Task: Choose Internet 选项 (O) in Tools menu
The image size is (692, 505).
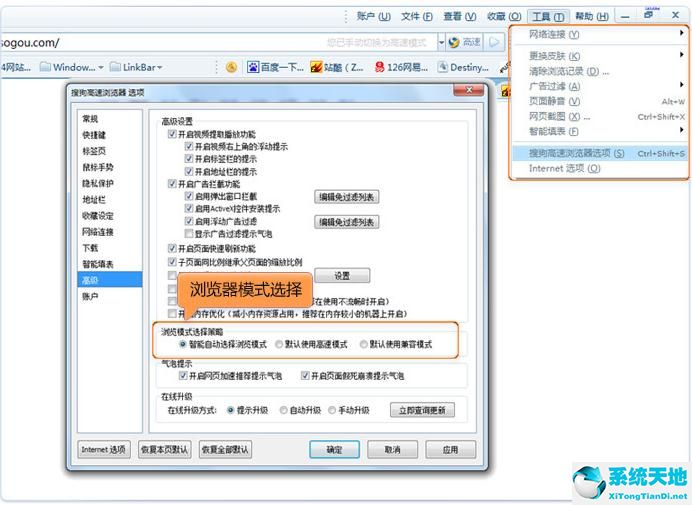Action: pyautogui.click(x=598, y=168)
